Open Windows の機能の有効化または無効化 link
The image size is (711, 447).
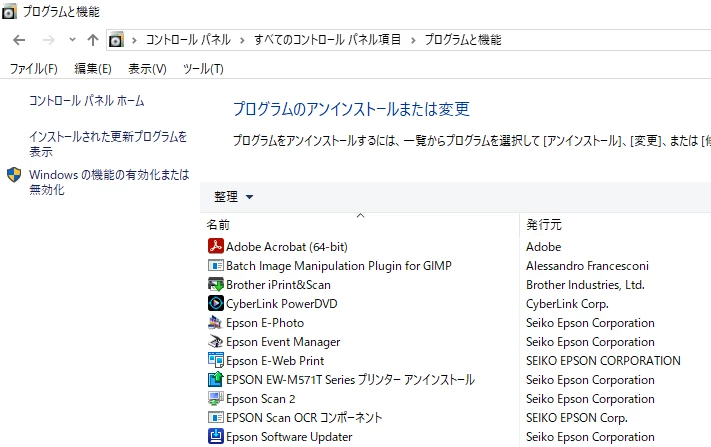click(109, 182)
